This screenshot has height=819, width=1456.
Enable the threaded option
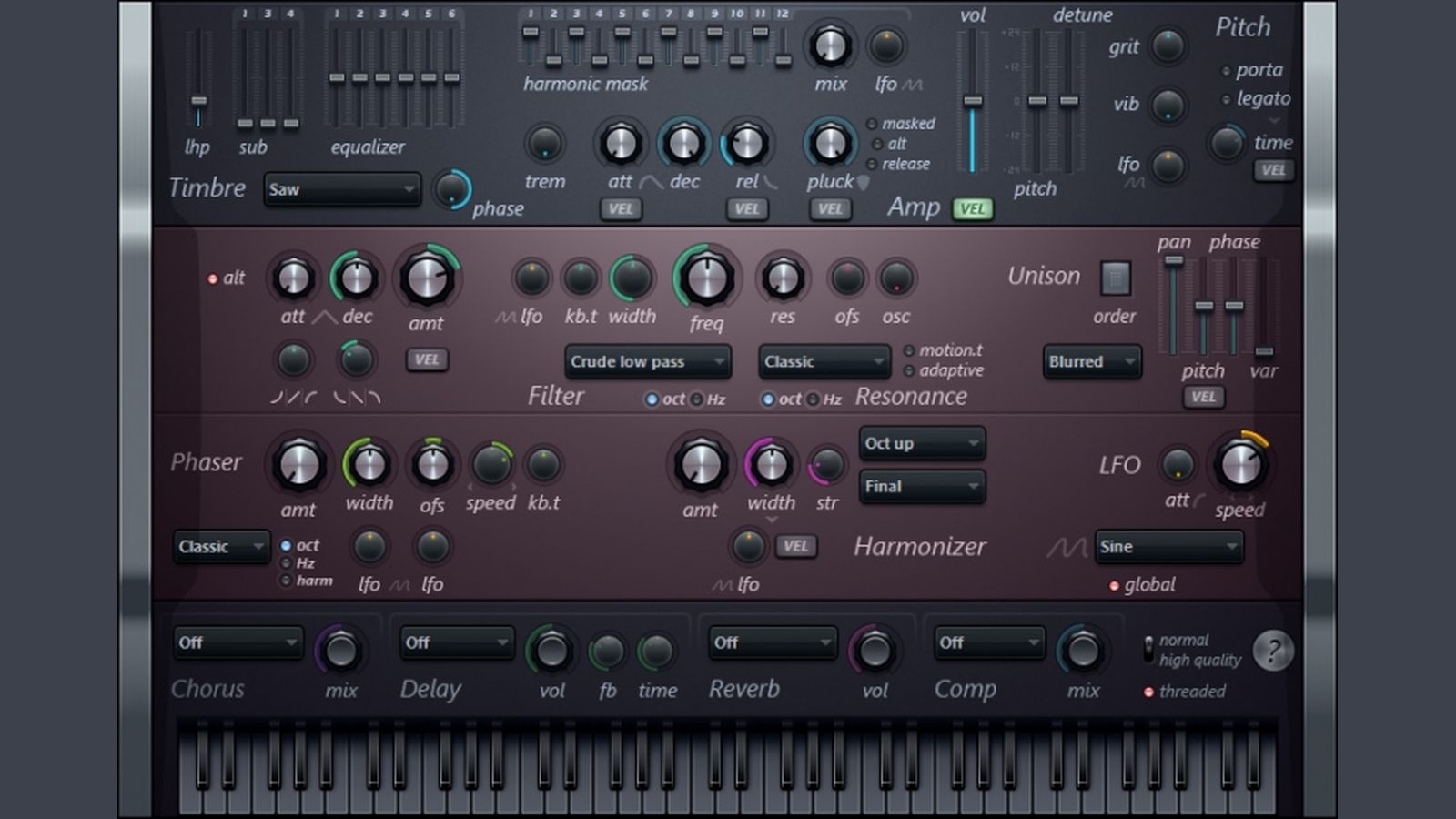tap(1149, 693)
